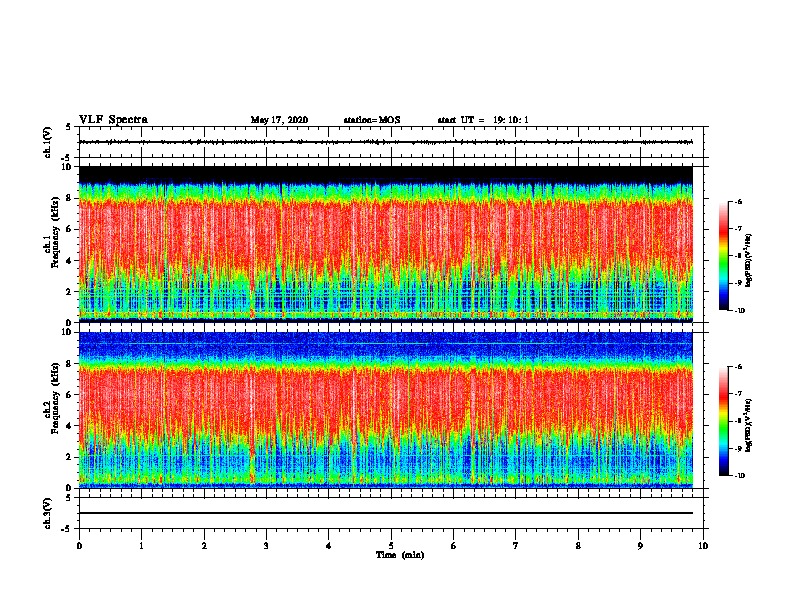
Task: Click ch.2 frequency tick label '10'
Action: point(66,332)
